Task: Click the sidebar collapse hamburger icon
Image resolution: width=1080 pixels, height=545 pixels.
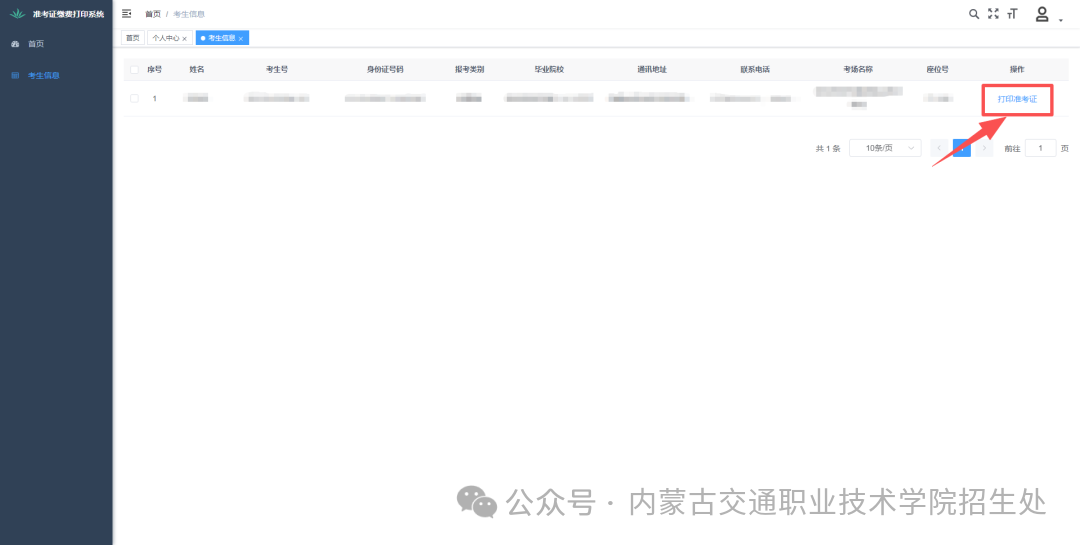Action: [127, 14]
